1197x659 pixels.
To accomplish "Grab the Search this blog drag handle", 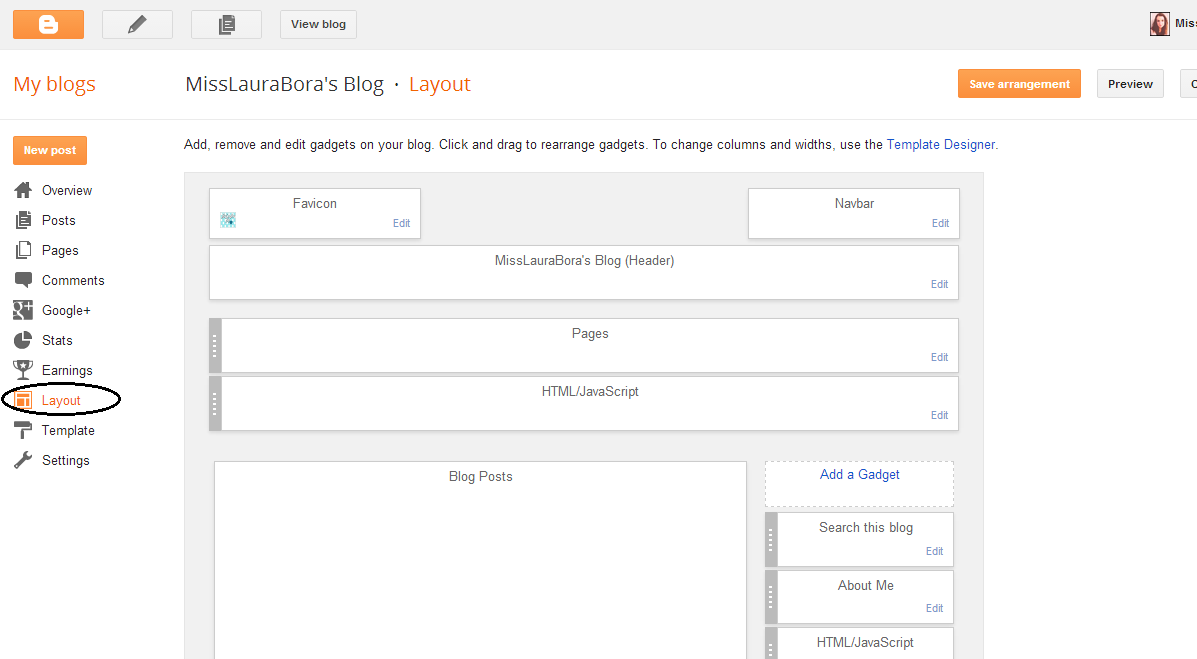I will click(x=771, y=540).
